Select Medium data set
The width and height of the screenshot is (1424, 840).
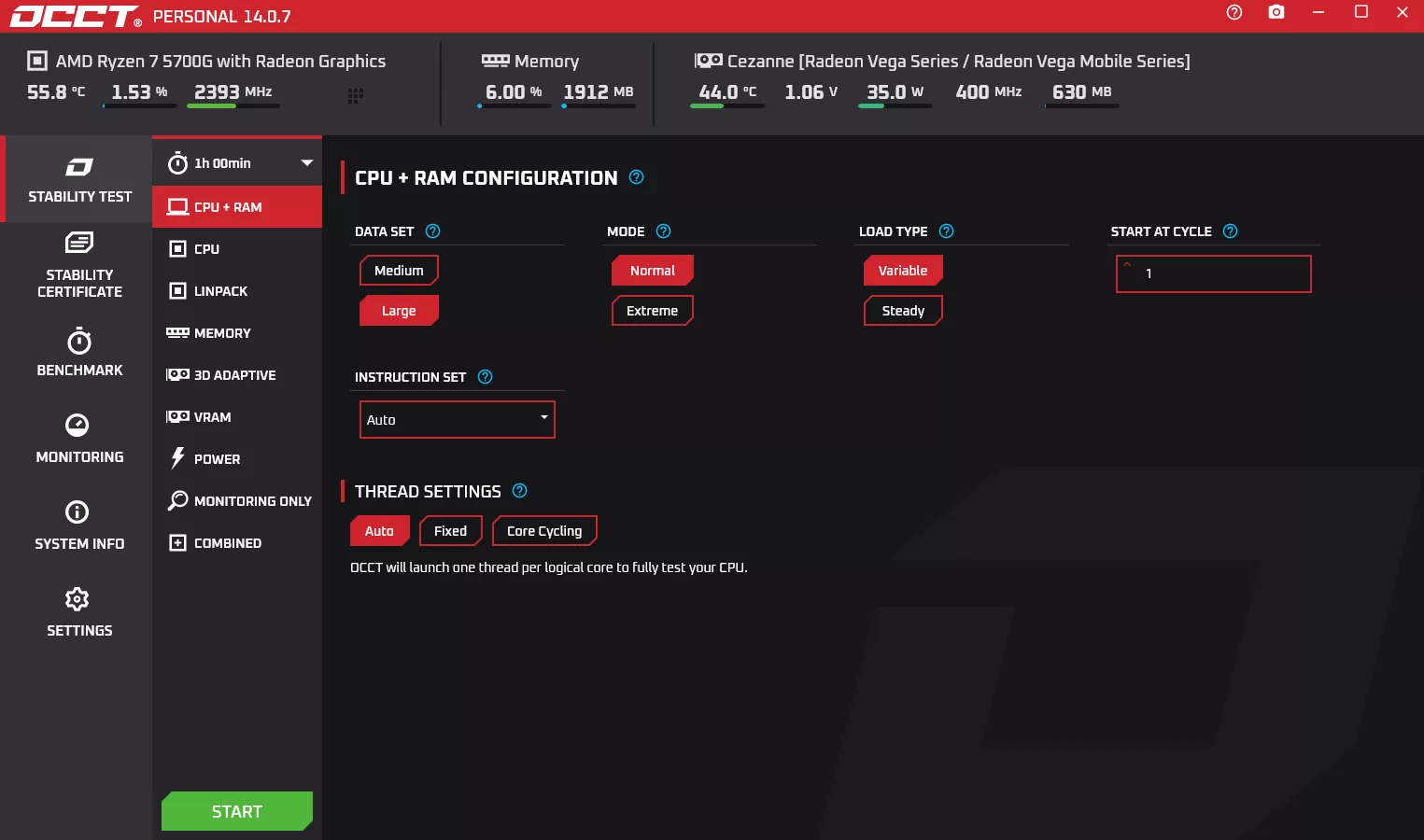tap(399, 271)
